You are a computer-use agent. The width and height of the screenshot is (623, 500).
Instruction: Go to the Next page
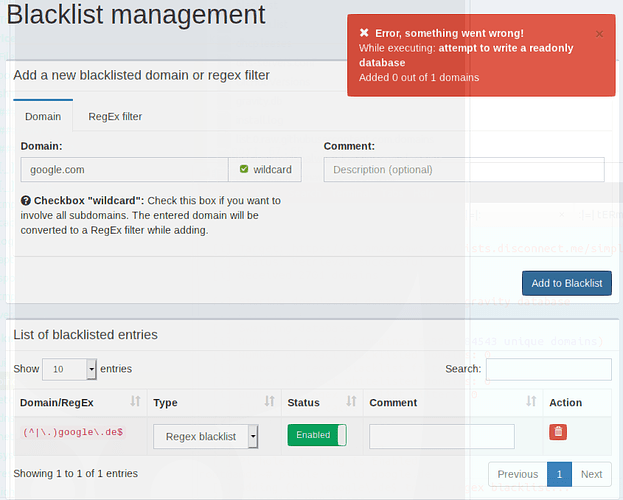(x=591, y=474)
